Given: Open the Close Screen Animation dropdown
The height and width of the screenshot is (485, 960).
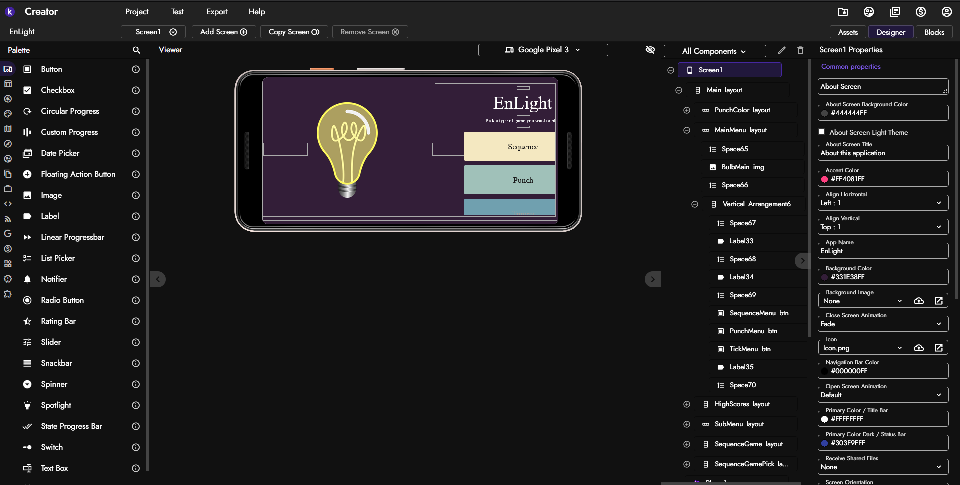Looking at the screenshot, I should pyautogui.click(x=880, y=324).
